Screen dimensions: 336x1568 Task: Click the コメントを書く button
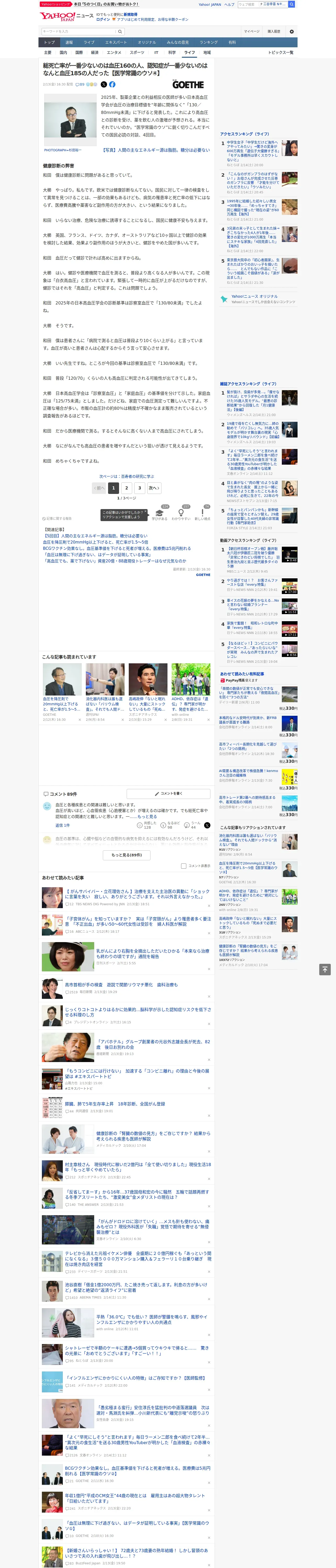click(x=168, y=794)
